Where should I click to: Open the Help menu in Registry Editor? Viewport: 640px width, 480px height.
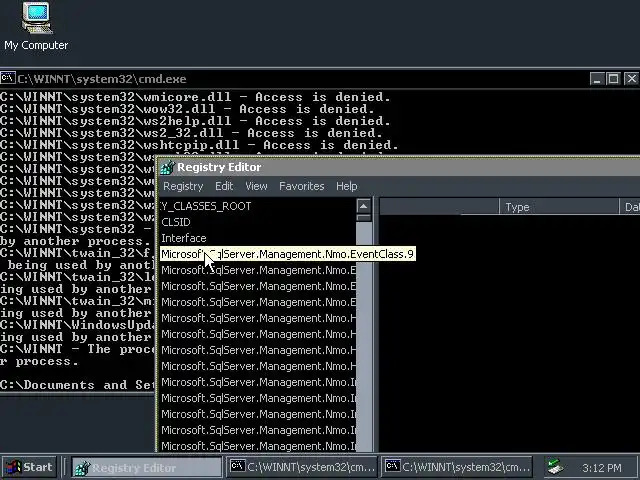(347, 186)
